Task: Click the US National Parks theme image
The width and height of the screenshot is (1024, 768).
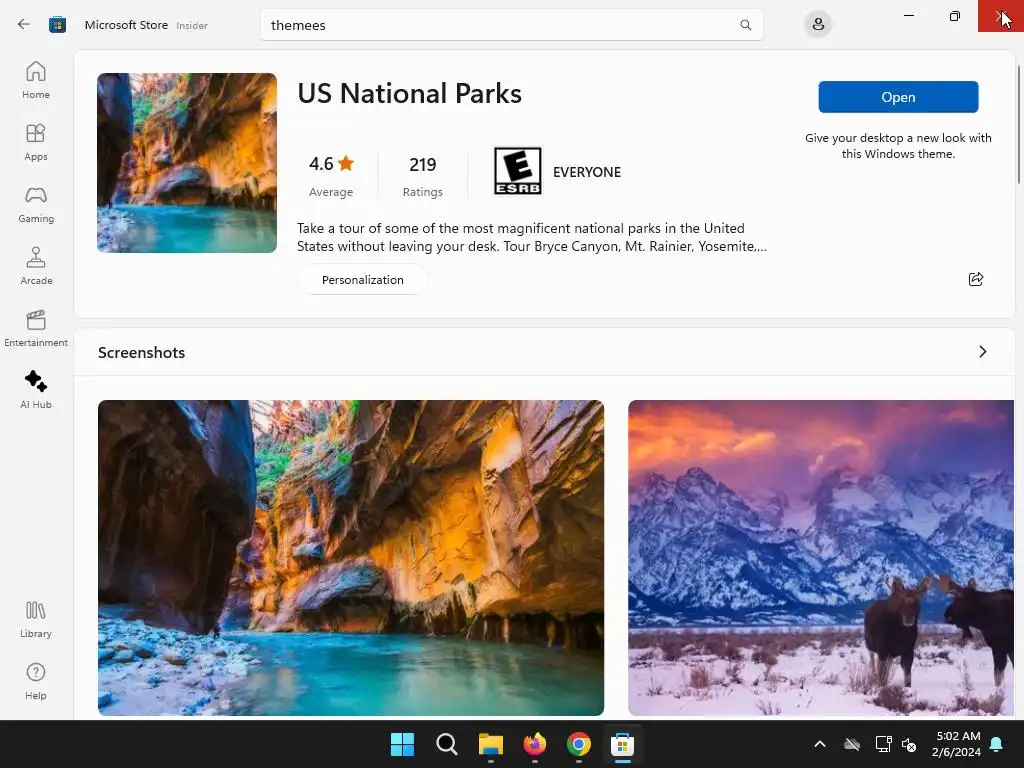Action: pos(187,163)
